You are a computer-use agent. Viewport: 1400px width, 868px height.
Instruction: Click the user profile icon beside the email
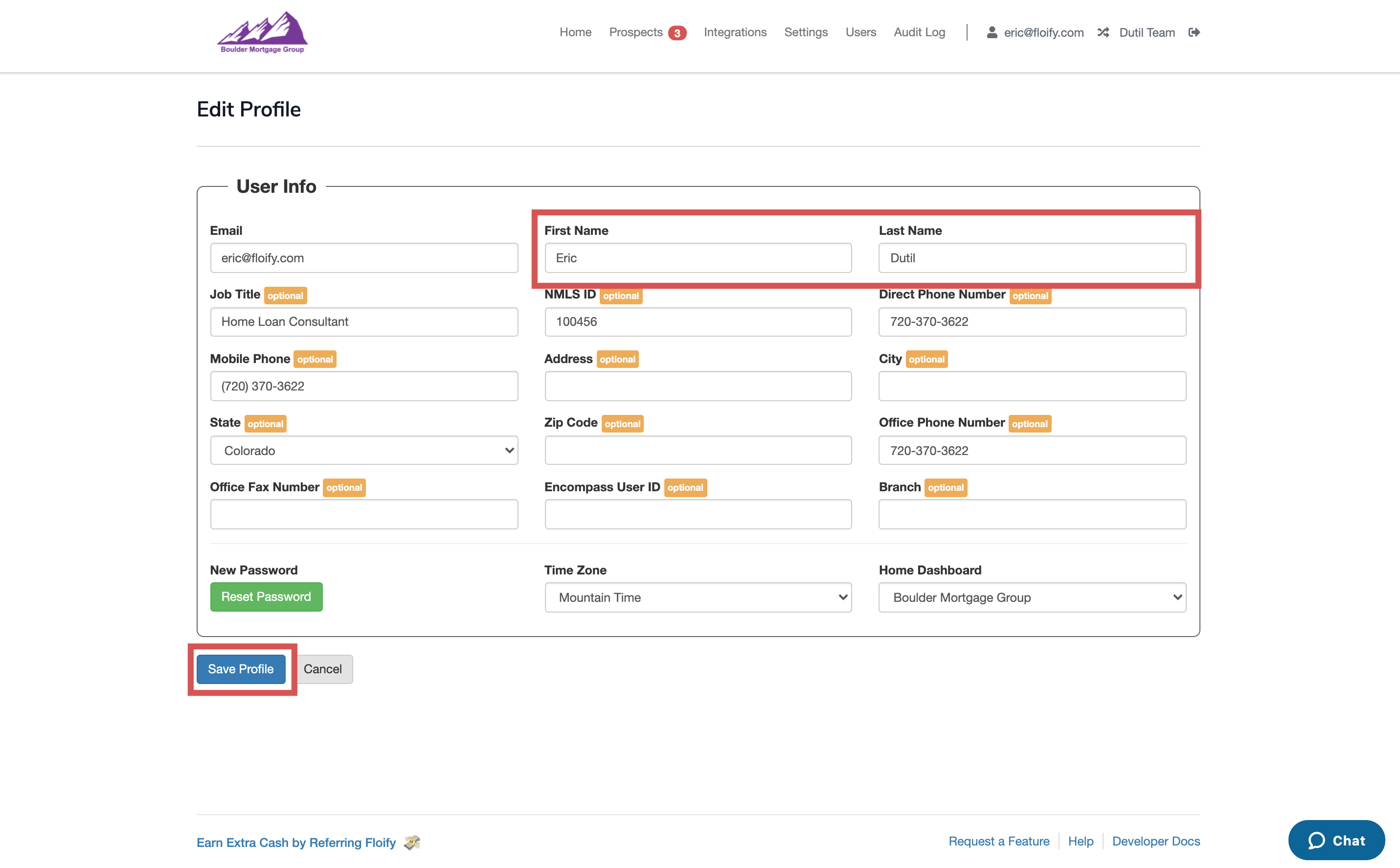point(992,32)
